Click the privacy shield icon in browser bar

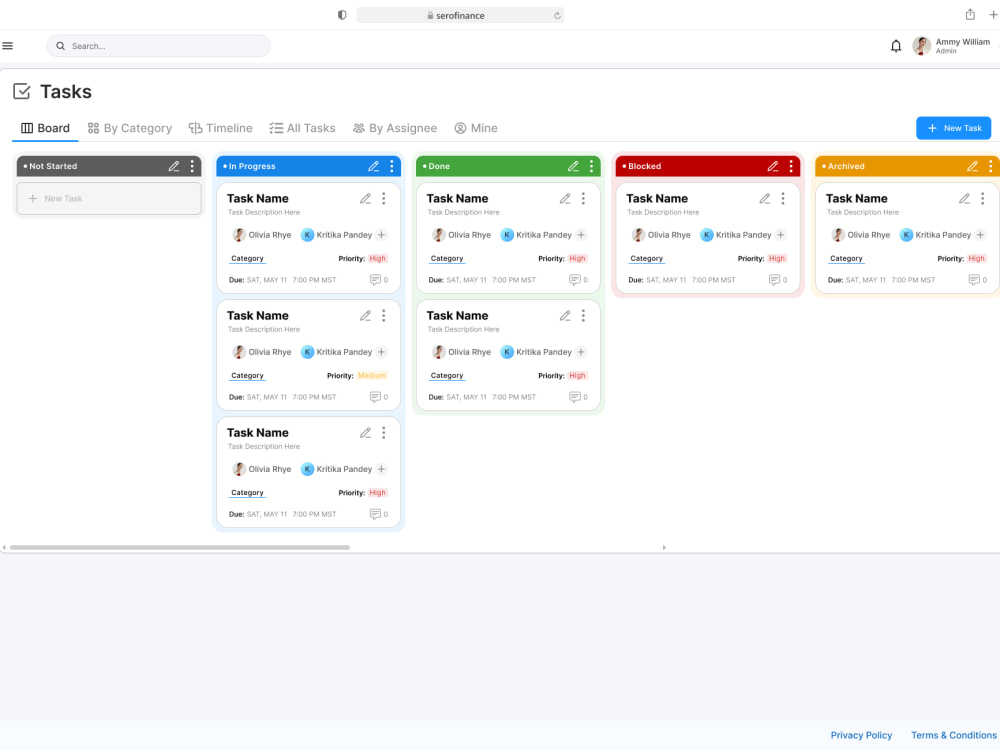(x=342, y=15)
